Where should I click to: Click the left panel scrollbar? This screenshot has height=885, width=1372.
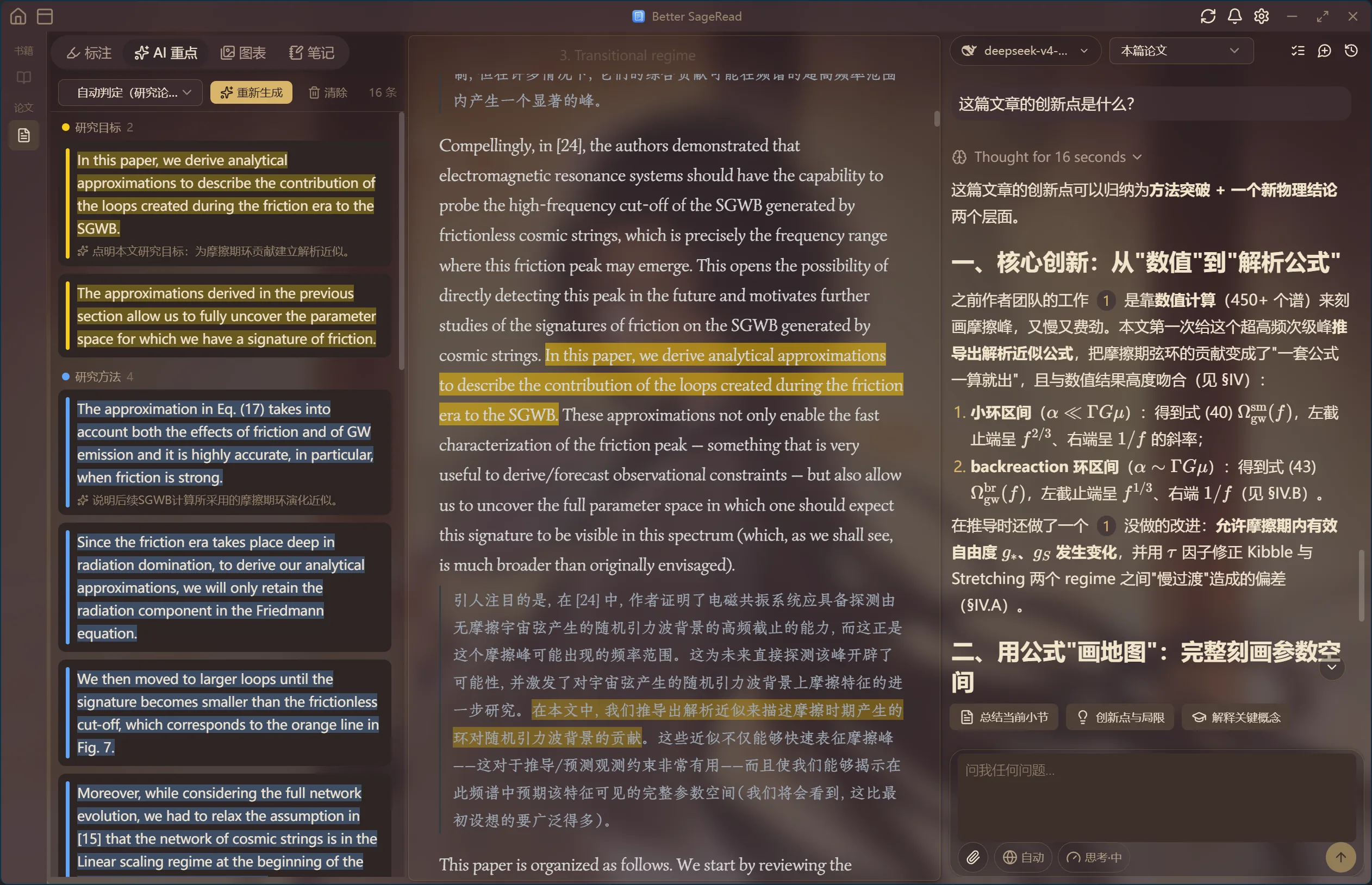coord(401,241)
